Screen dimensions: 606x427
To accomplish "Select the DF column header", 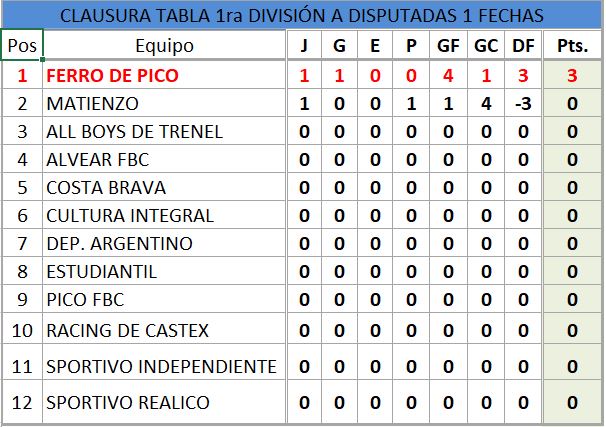I will pos(522,46).
